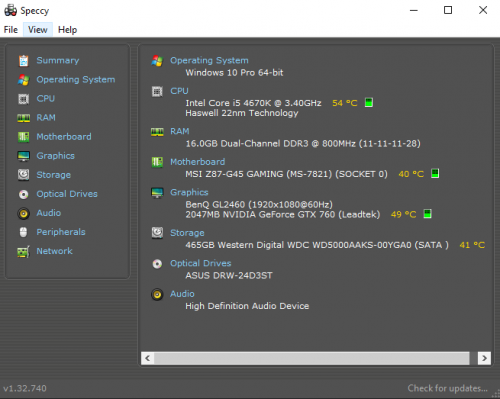Open the File menu
This screenshot has width=500, height=399.
pyautogui.click(x=11, y=30)
